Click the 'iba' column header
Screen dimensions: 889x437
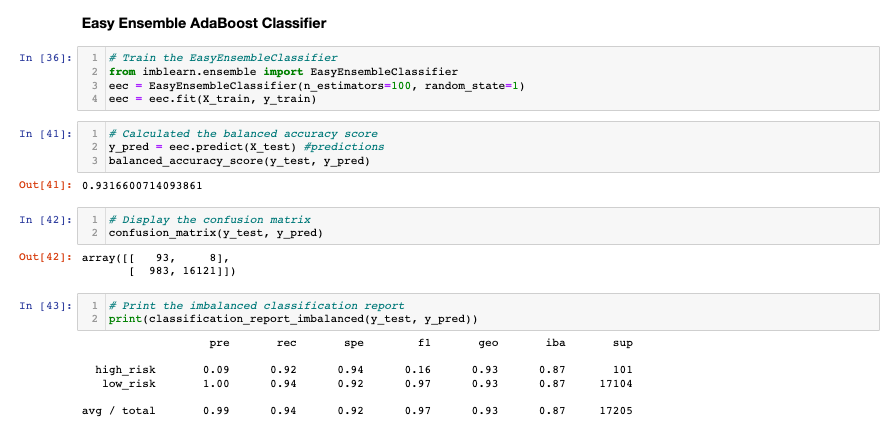click(555, 343)
